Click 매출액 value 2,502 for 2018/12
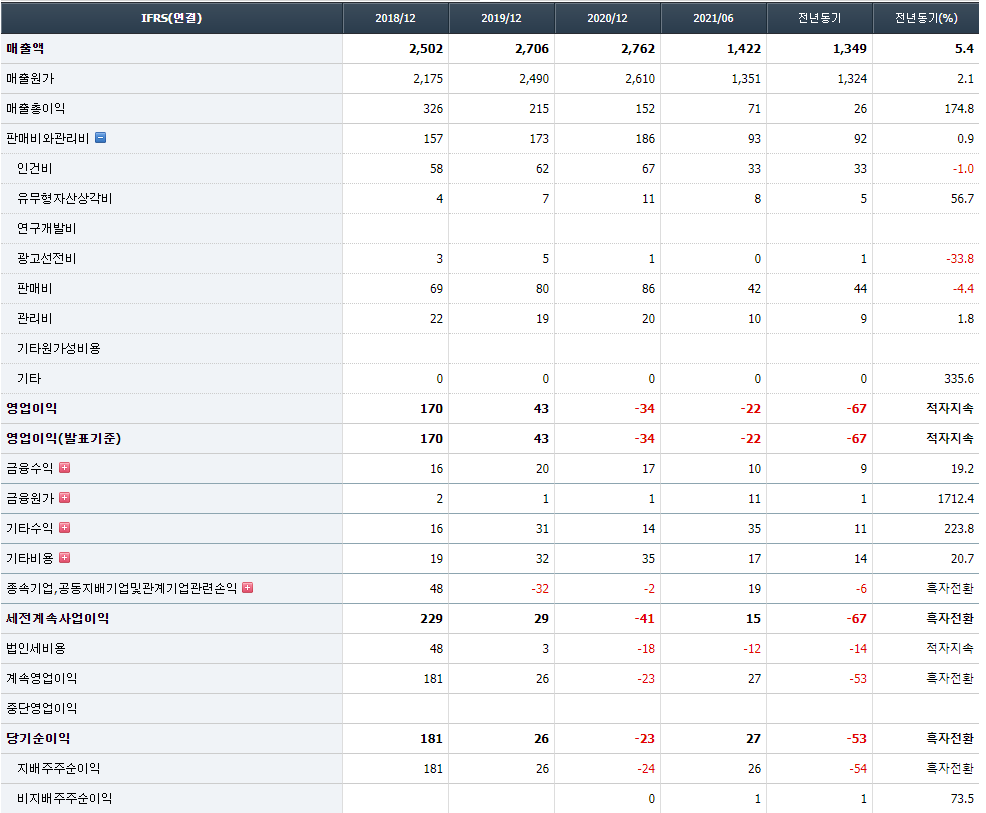 coord(426,48)
